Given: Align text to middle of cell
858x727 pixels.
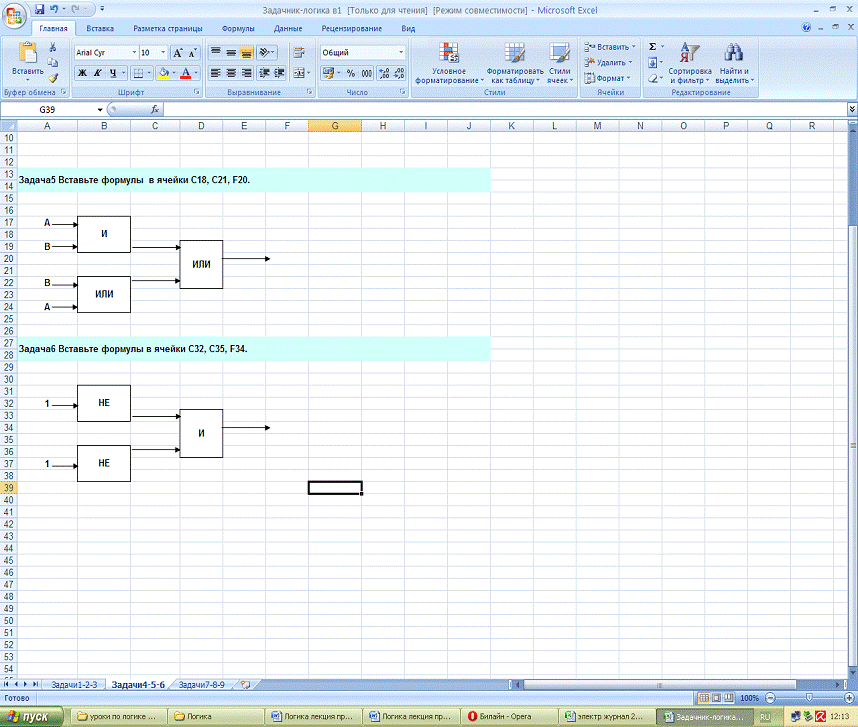Looking at the screenshot, I should coord(231,53).
